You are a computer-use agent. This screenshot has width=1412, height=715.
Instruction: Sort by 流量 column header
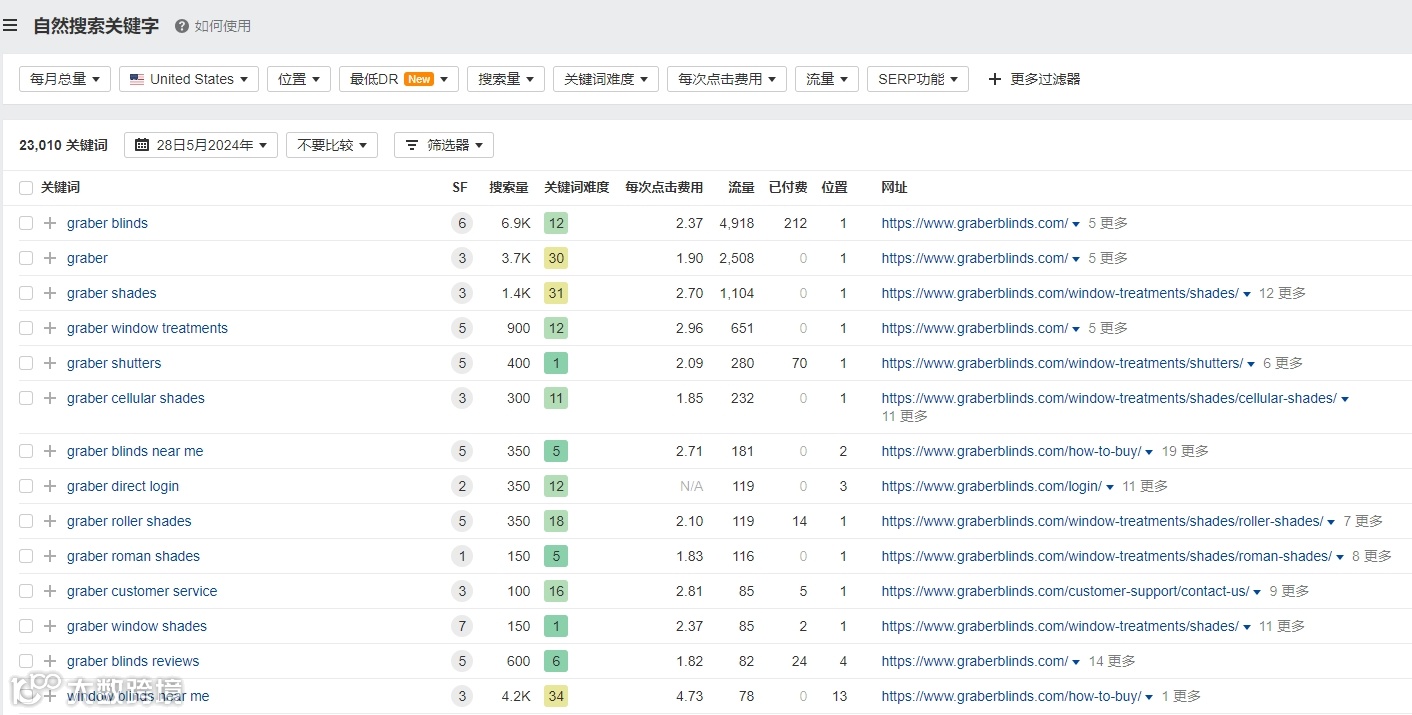pos(741,187)
